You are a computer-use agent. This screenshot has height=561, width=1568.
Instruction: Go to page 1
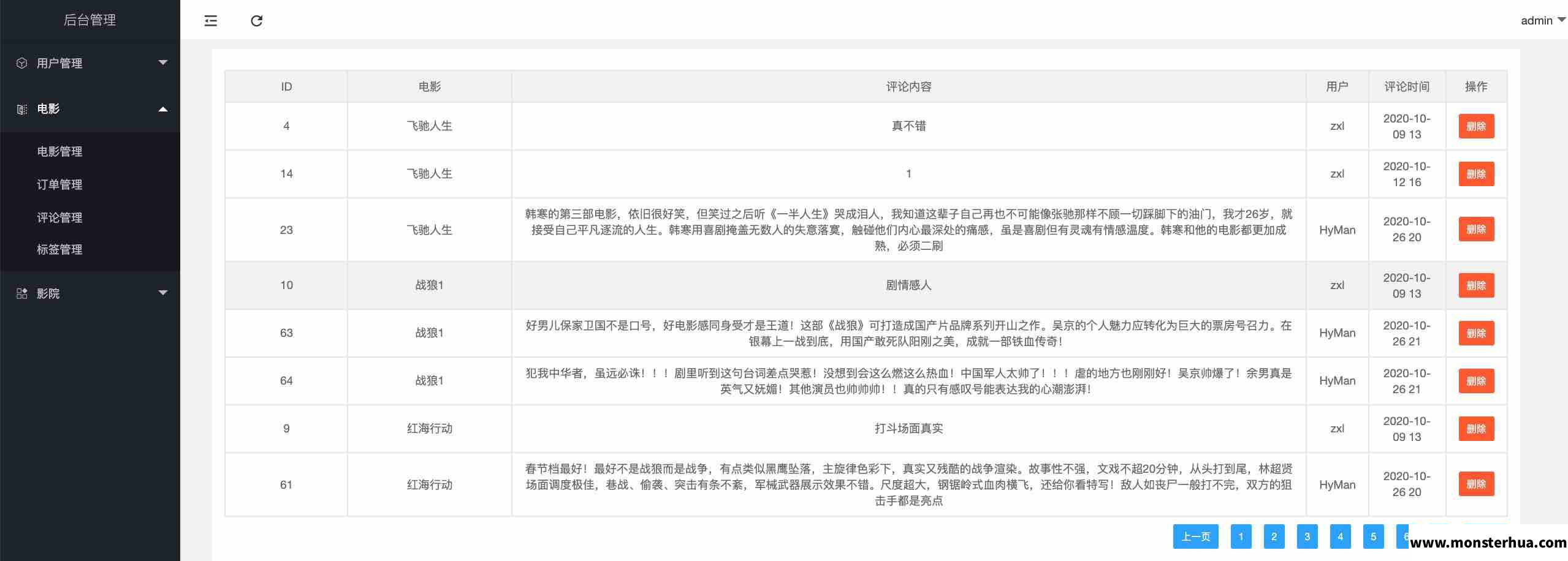(1241, 537)
